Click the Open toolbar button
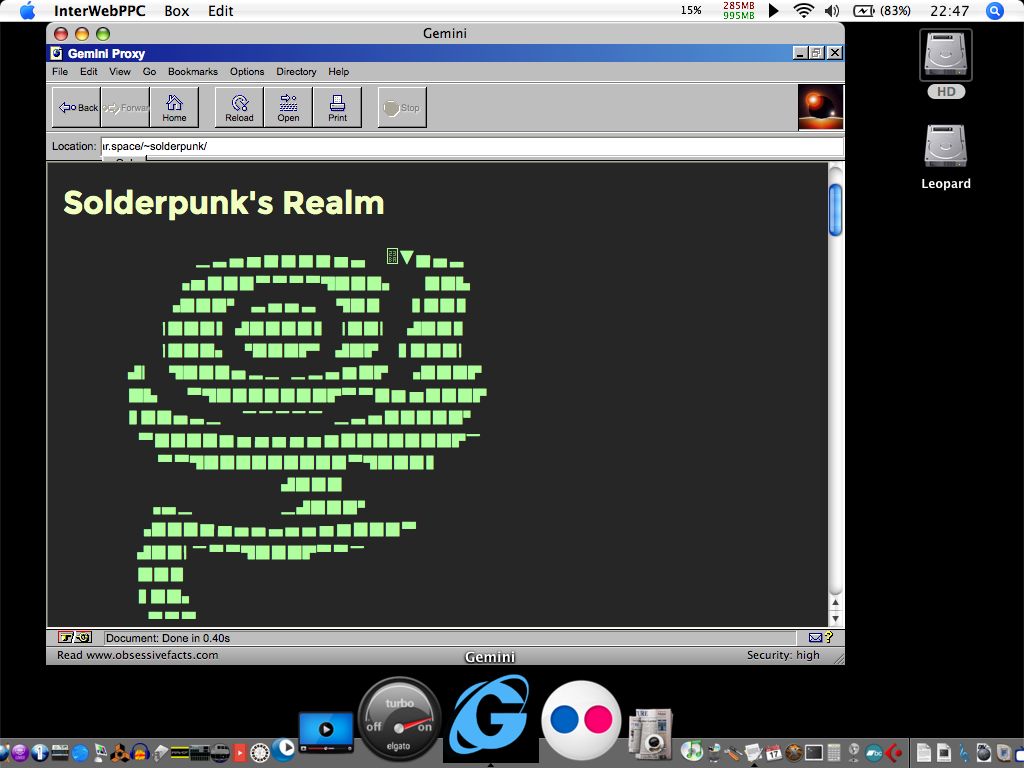Screen dimensions: 1024x768 288,107
